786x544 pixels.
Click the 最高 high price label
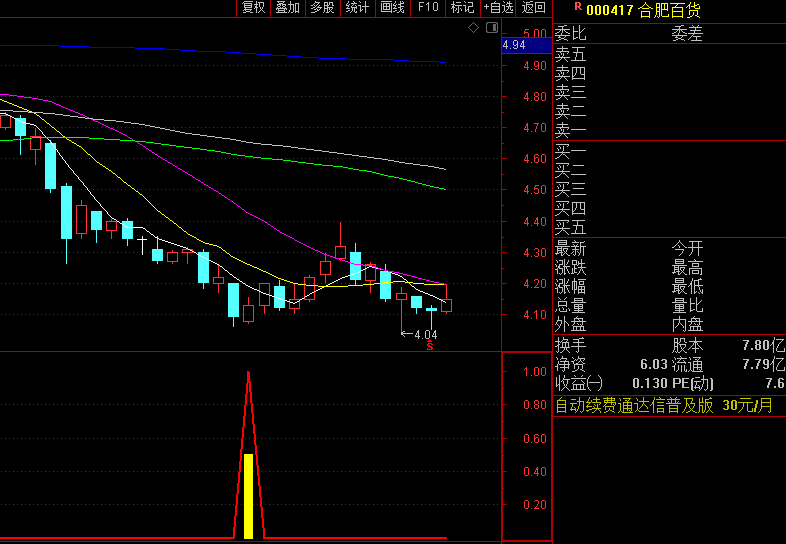click(687, 267)
